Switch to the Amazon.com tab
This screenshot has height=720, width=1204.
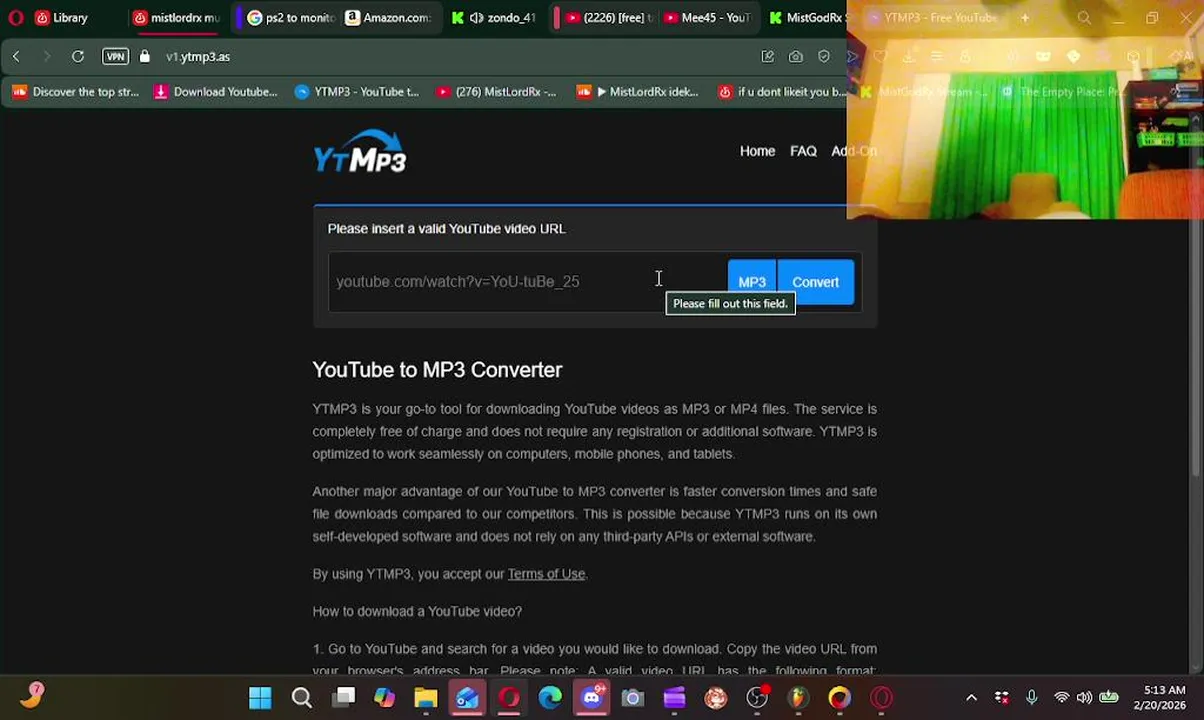(388, 17)
